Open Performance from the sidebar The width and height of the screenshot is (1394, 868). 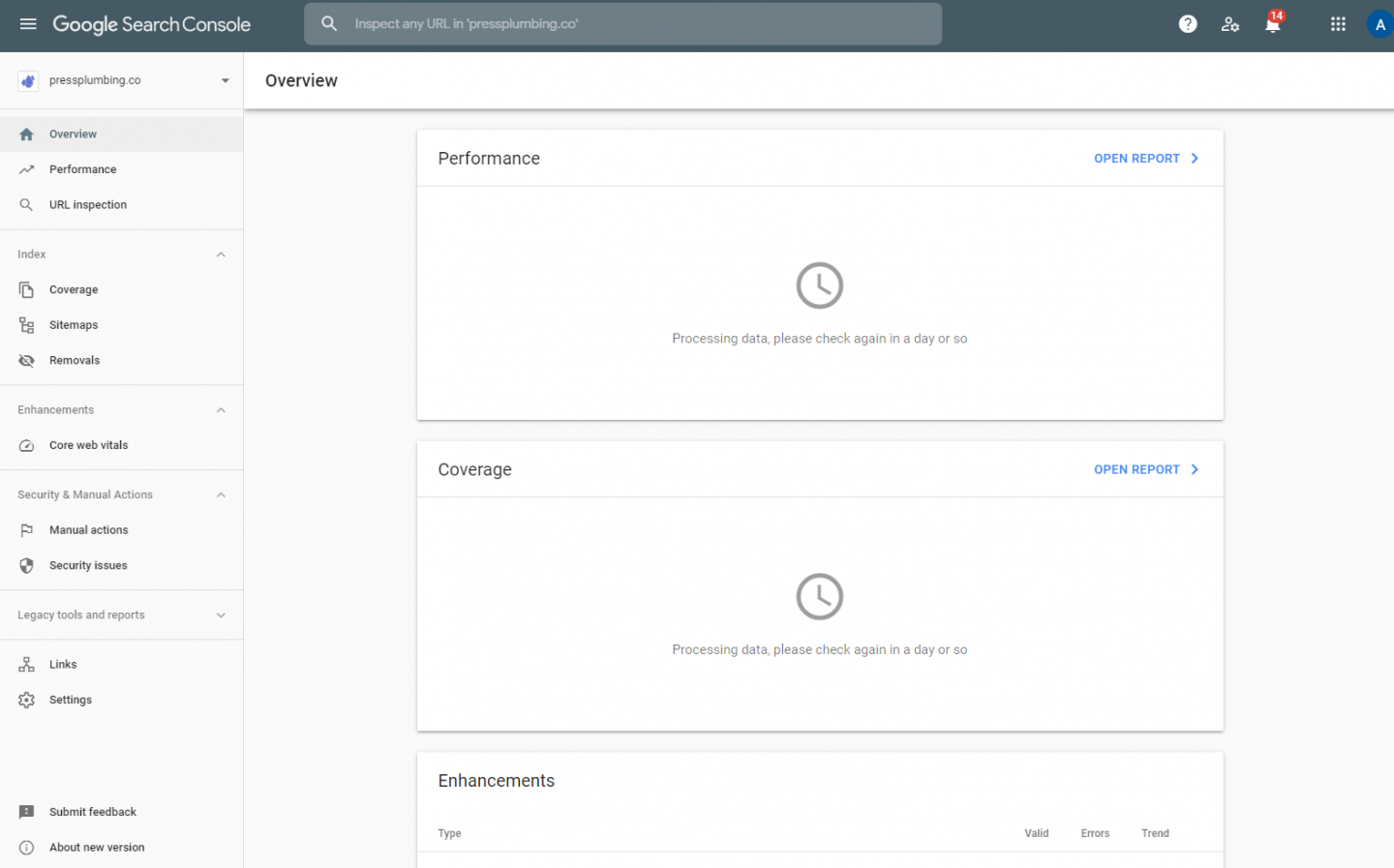[x=121, y=169]
